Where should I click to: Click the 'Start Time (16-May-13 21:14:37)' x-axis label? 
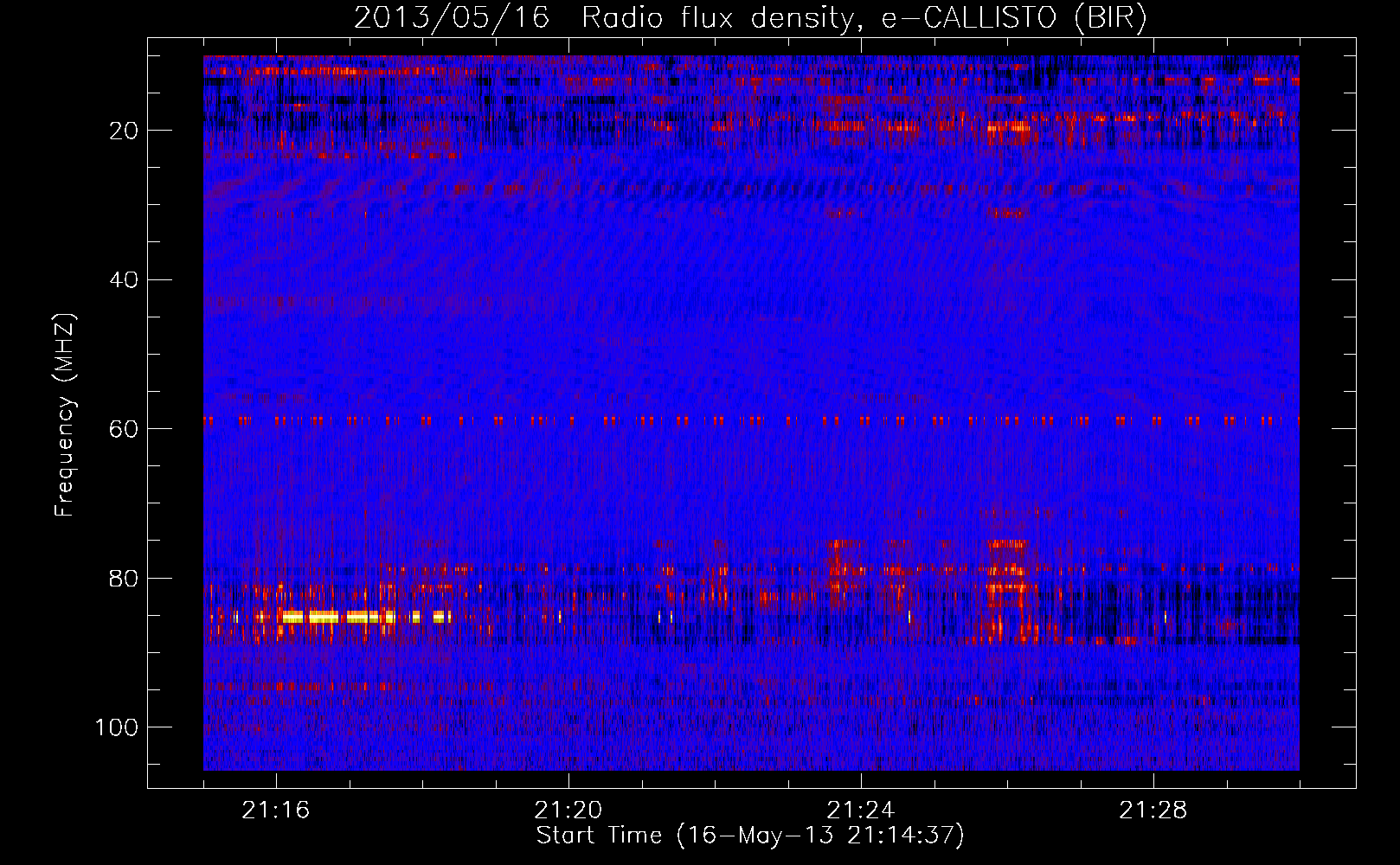750,836
